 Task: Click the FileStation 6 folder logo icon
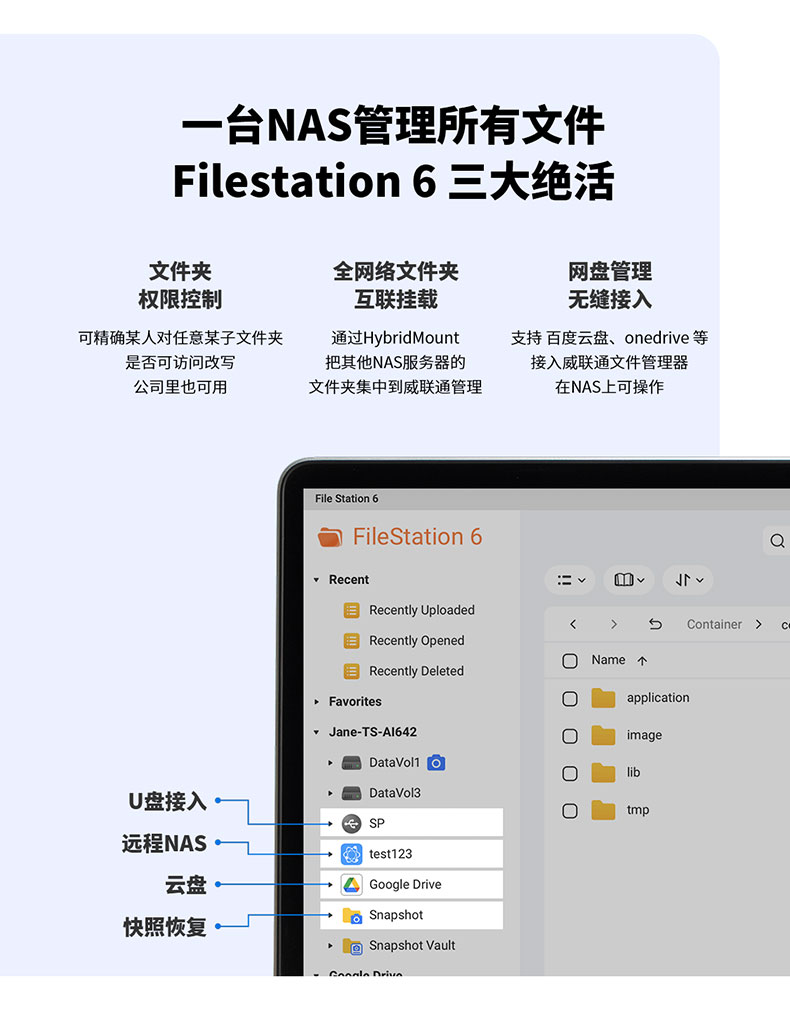pyautogui.click(x=330, y=537)
